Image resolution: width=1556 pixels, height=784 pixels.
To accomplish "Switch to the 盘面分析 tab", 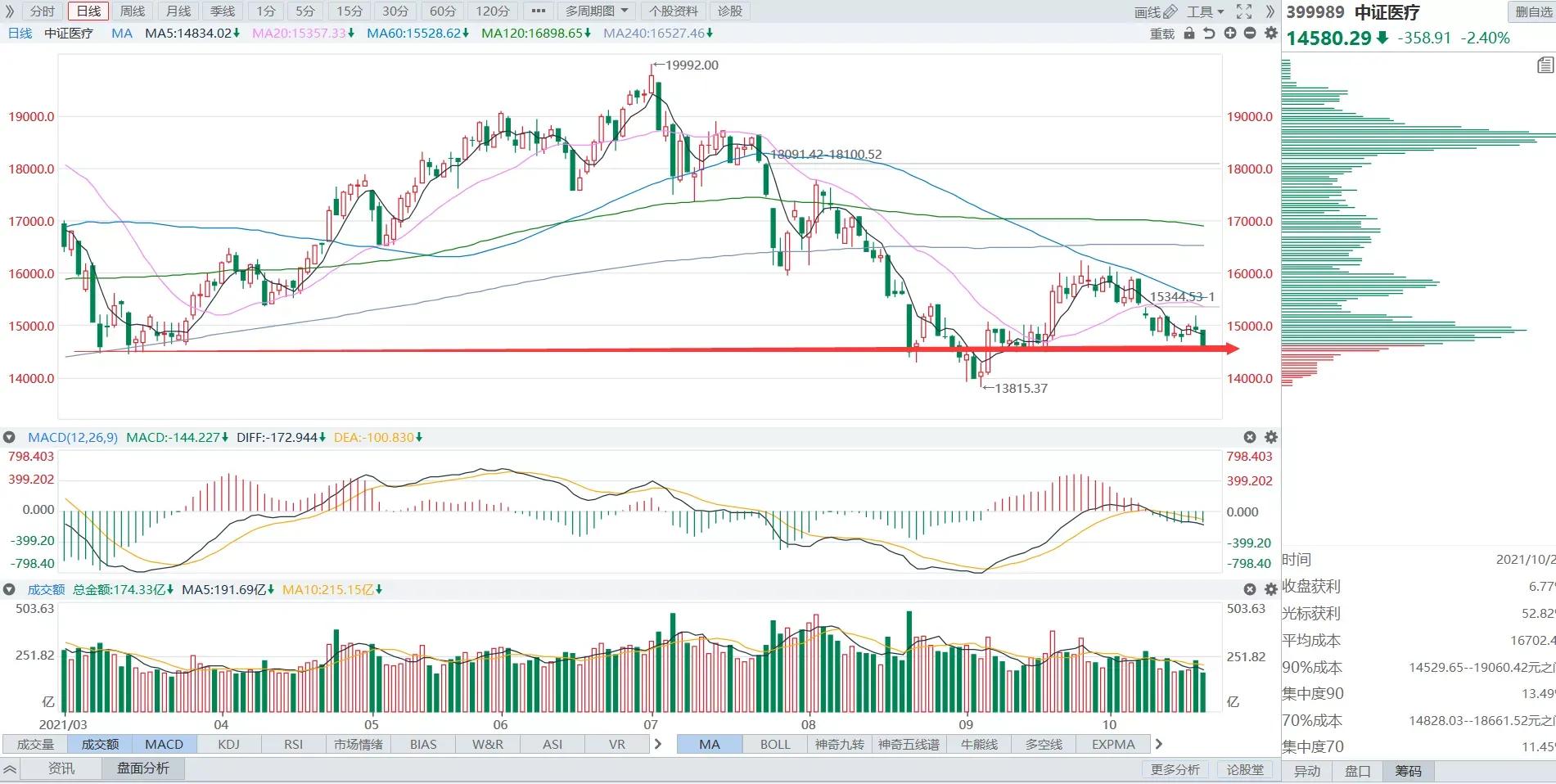I will click(x=143, y=768).
